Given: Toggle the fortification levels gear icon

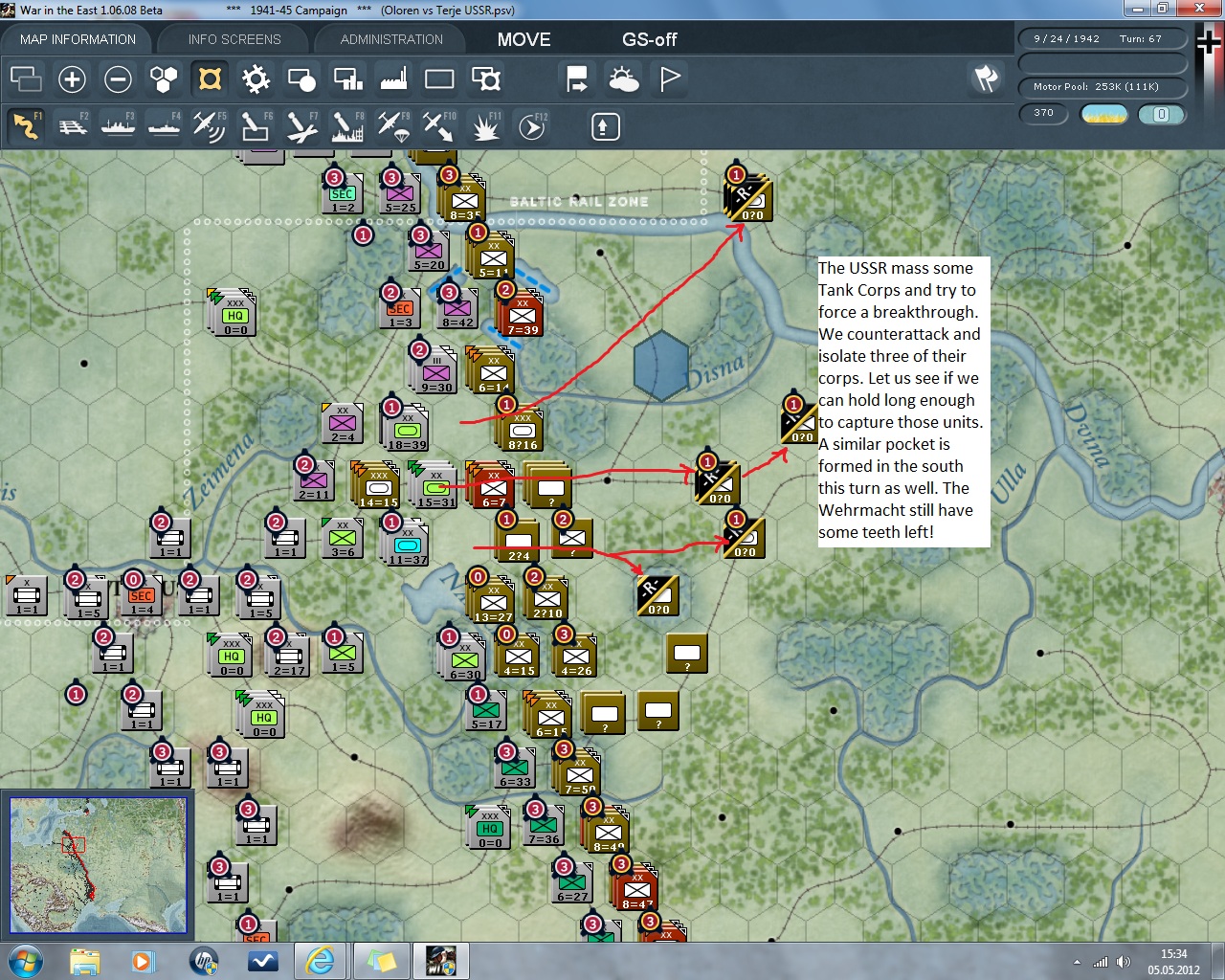Looking at the screenshot, I should coord(256,78).
